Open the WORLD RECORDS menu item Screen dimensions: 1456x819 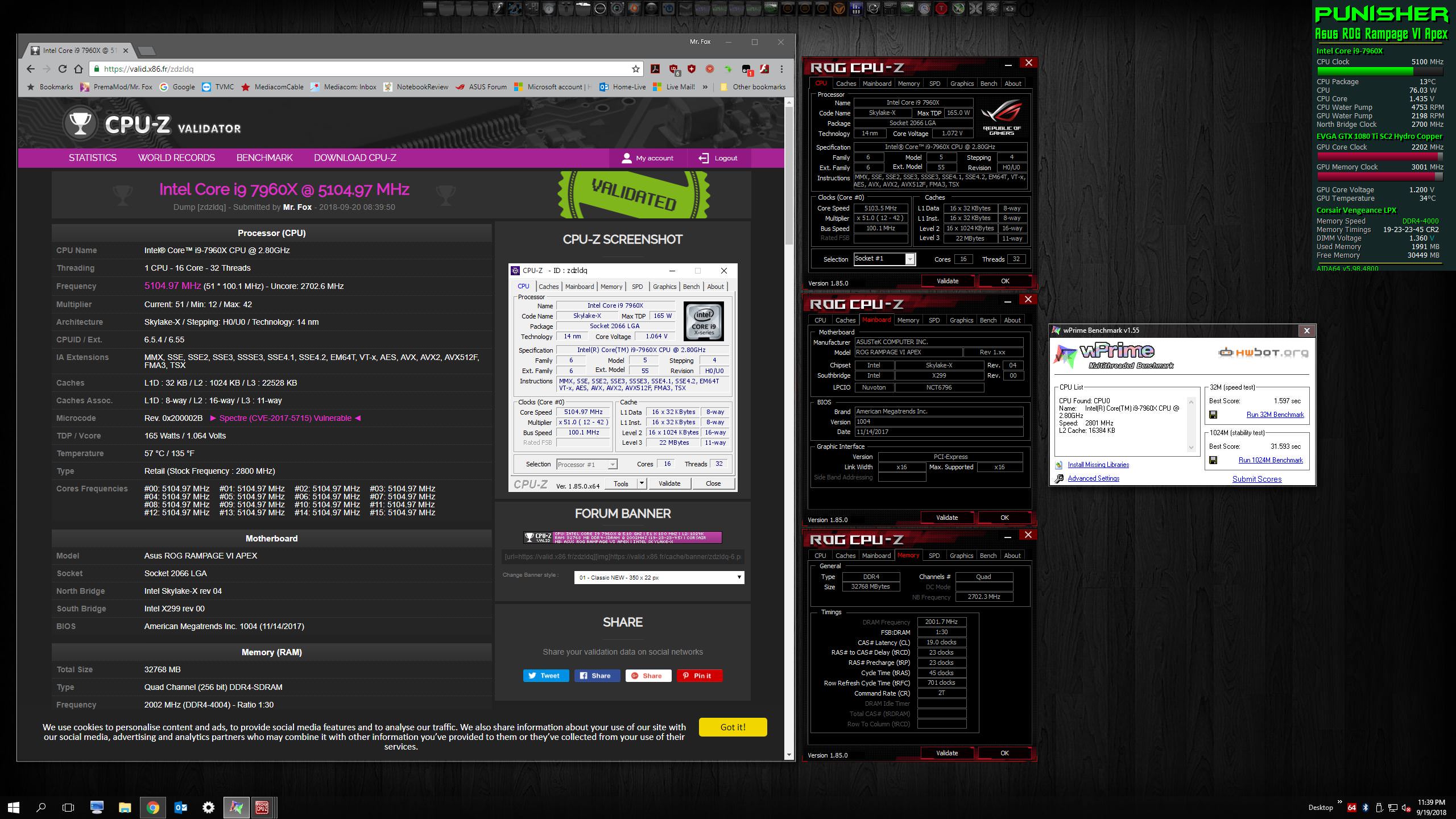(176, 158)
